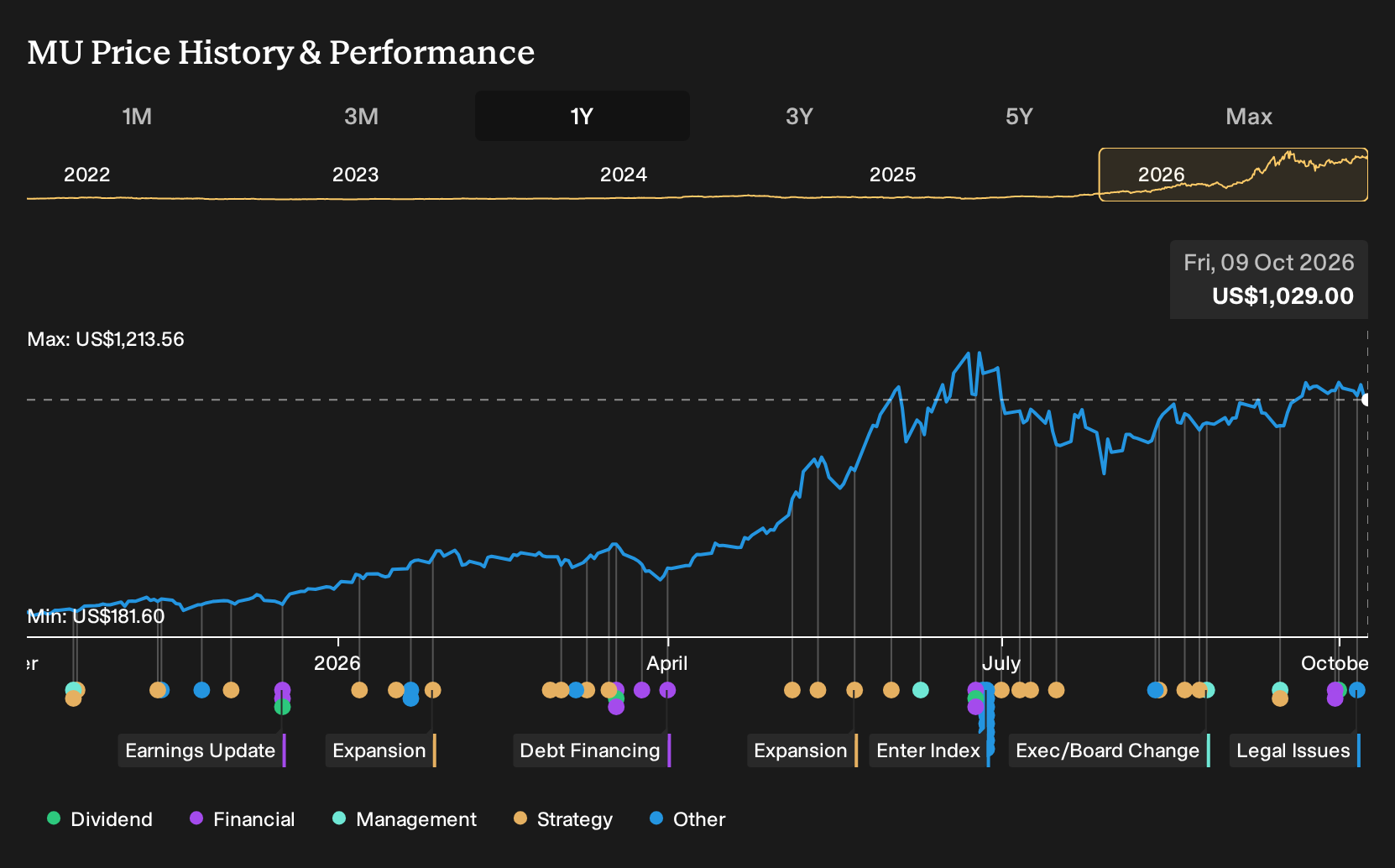Jump to 2025 in the overview timeline
The width and height of the screenshot is (1395, 868).
892,175
